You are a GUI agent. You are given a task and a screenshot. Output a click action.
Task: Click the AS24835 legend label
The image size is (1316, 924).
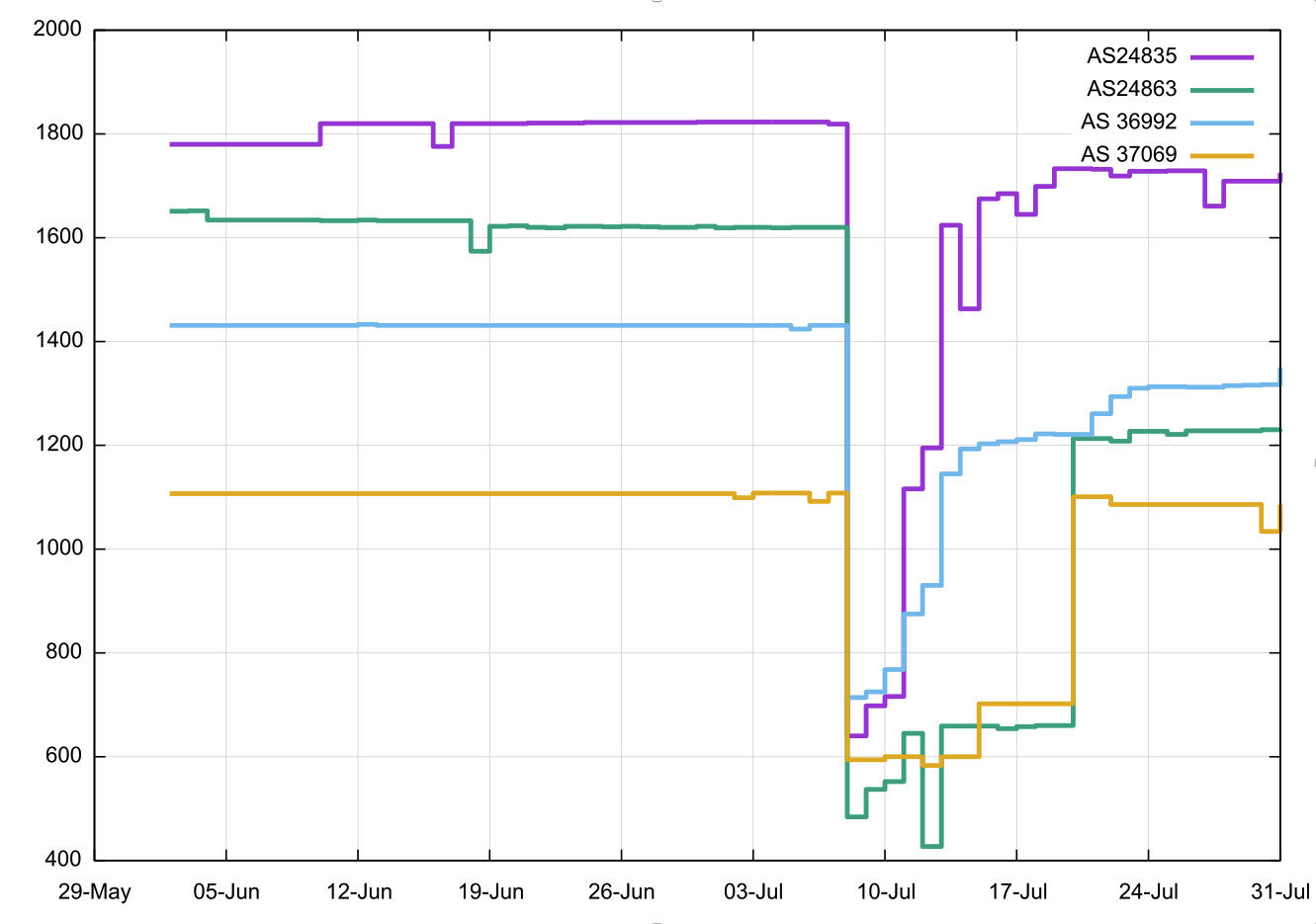[1131, 56]
